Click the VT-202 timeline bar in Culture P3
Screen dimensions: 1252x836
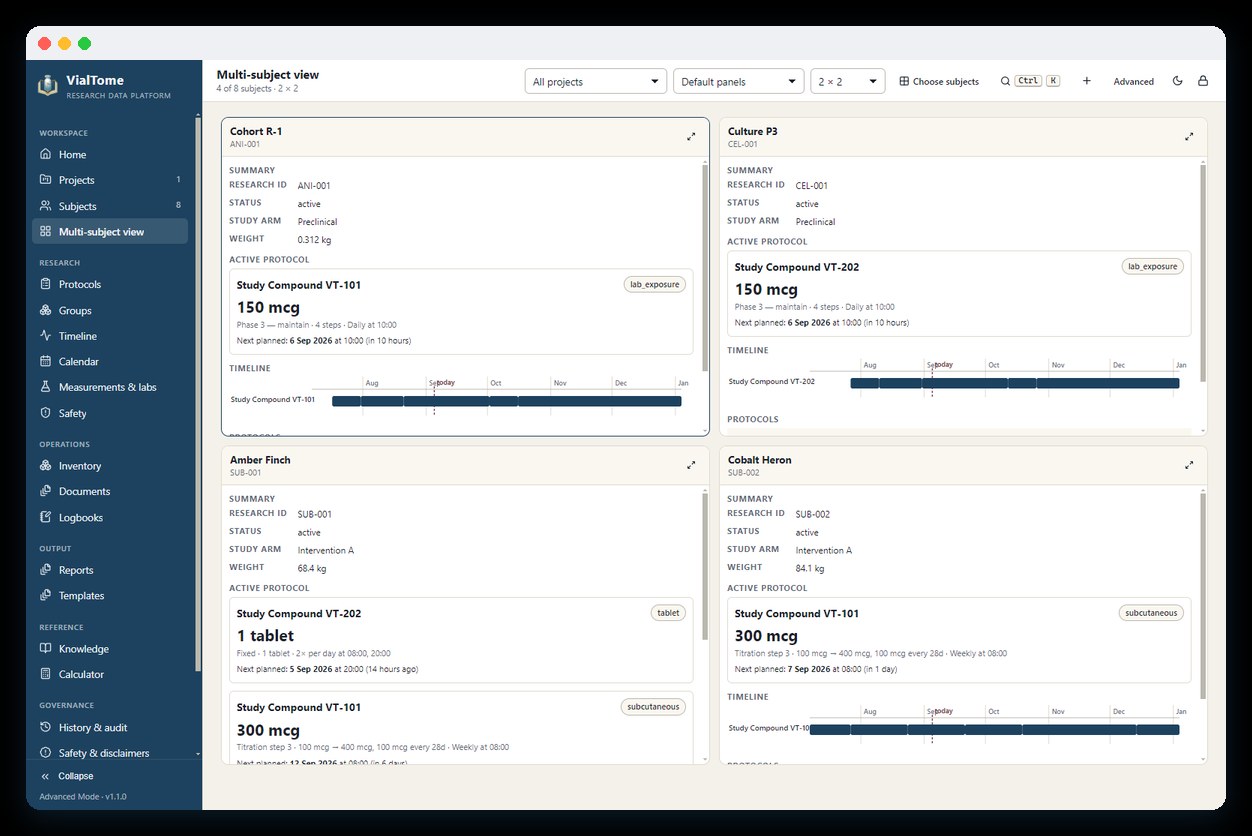(x=1015, y=383)
